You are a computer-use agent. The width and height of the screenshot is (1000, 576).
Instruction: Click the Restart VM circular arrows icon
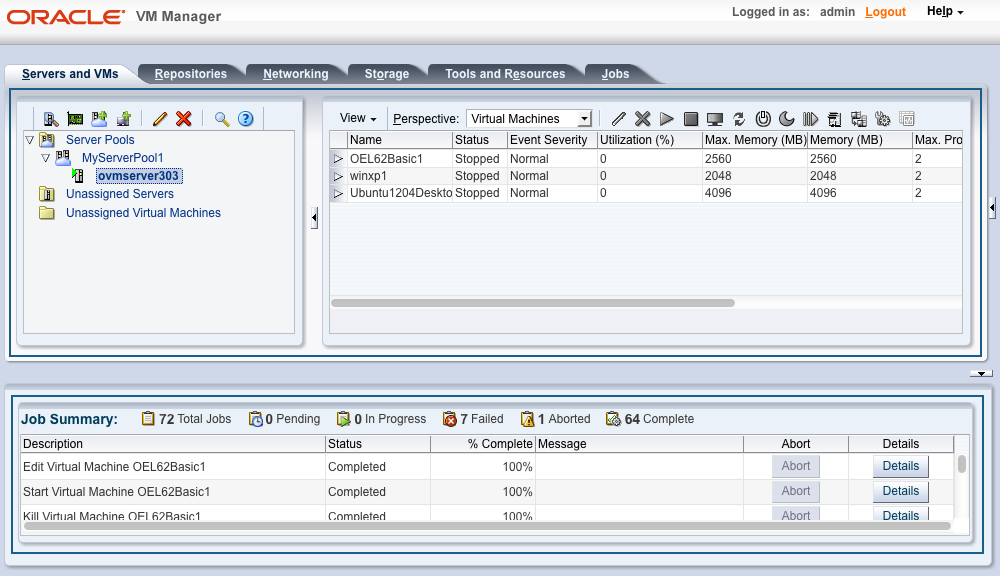(x=739, y=119)
